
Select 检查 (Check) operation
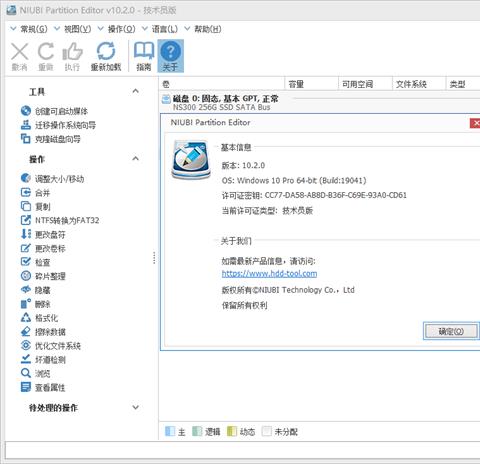35,262
